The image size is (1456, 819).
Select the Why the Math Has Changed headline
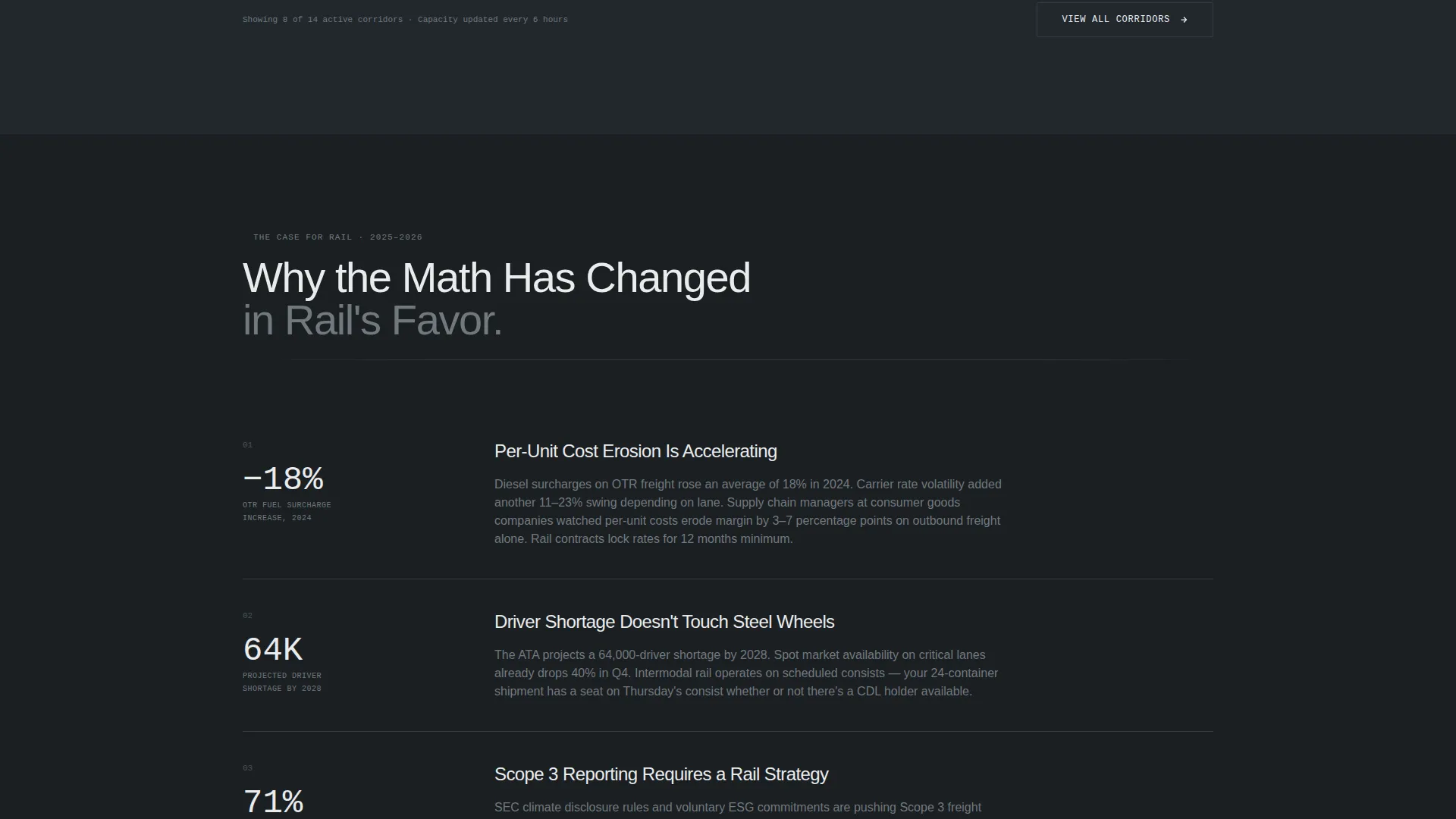click(x=497, y=278)
